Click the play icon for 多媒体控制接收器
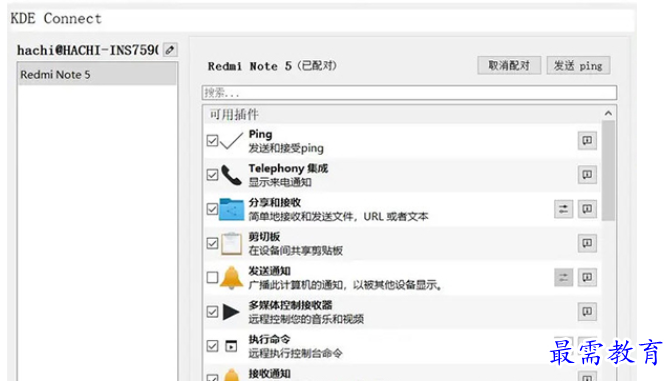Image resolution: width=671 pixels, height=384 pixels. [x=231, y=312]
